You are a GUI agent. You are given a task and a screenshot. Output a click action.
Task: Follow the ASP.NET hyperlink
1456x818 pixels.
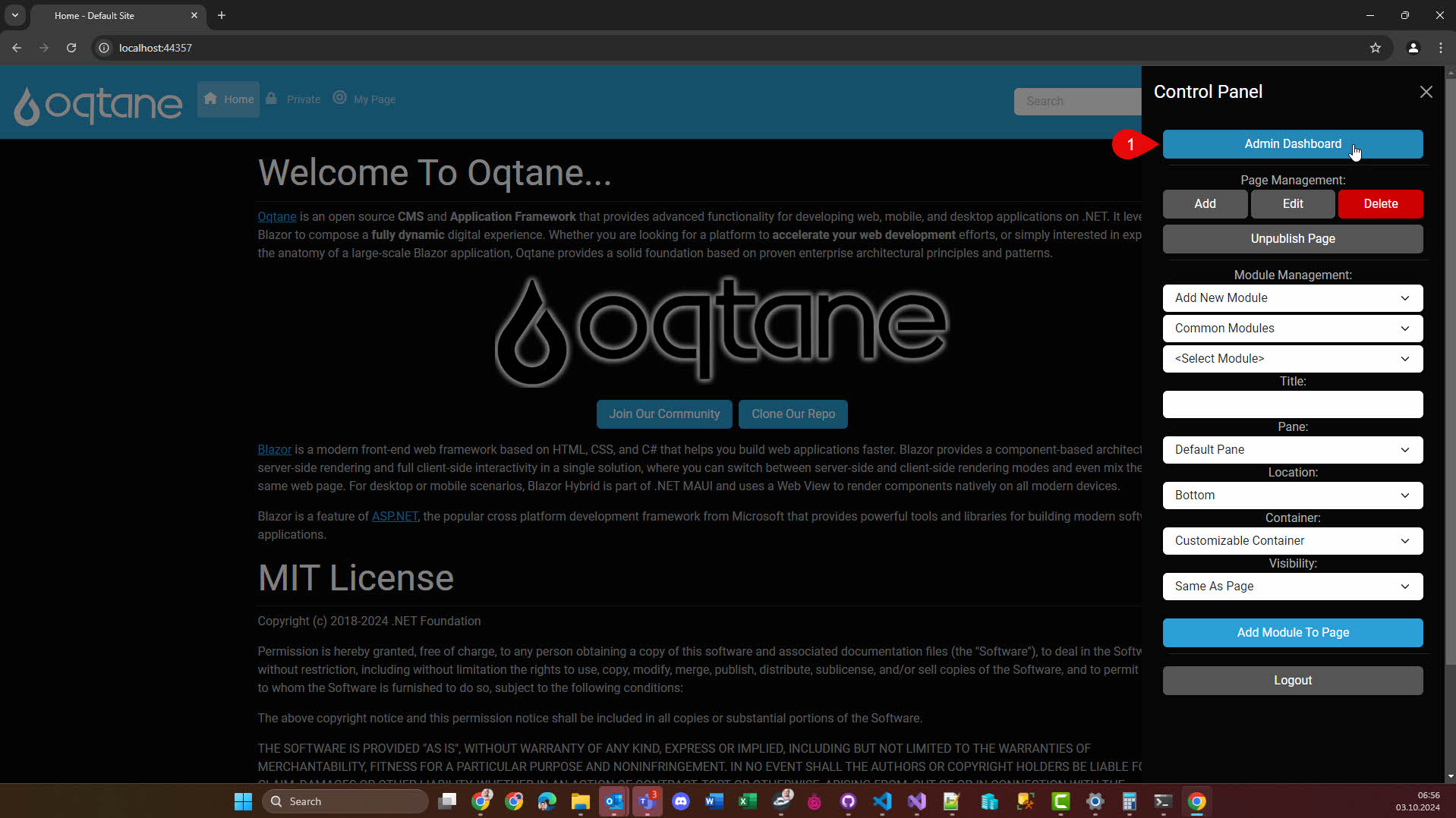coord(394,517)
